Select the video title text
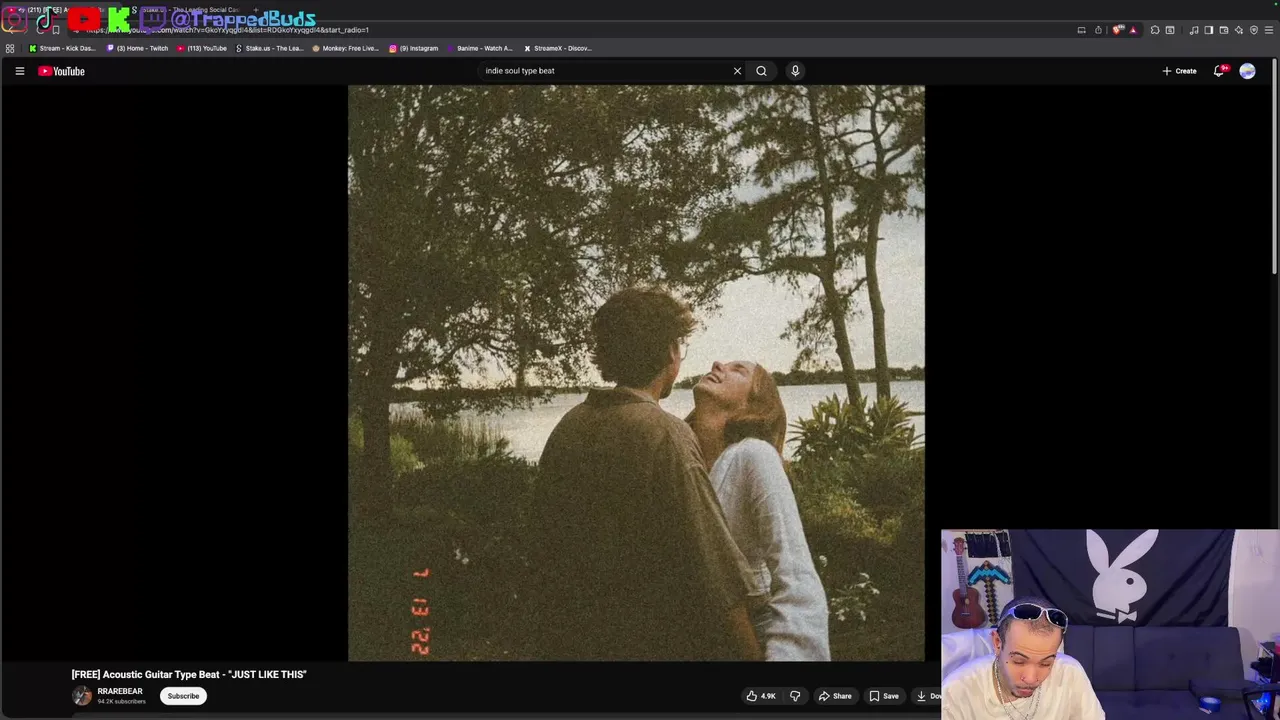 pyautogui.click(x=189, y=674)
